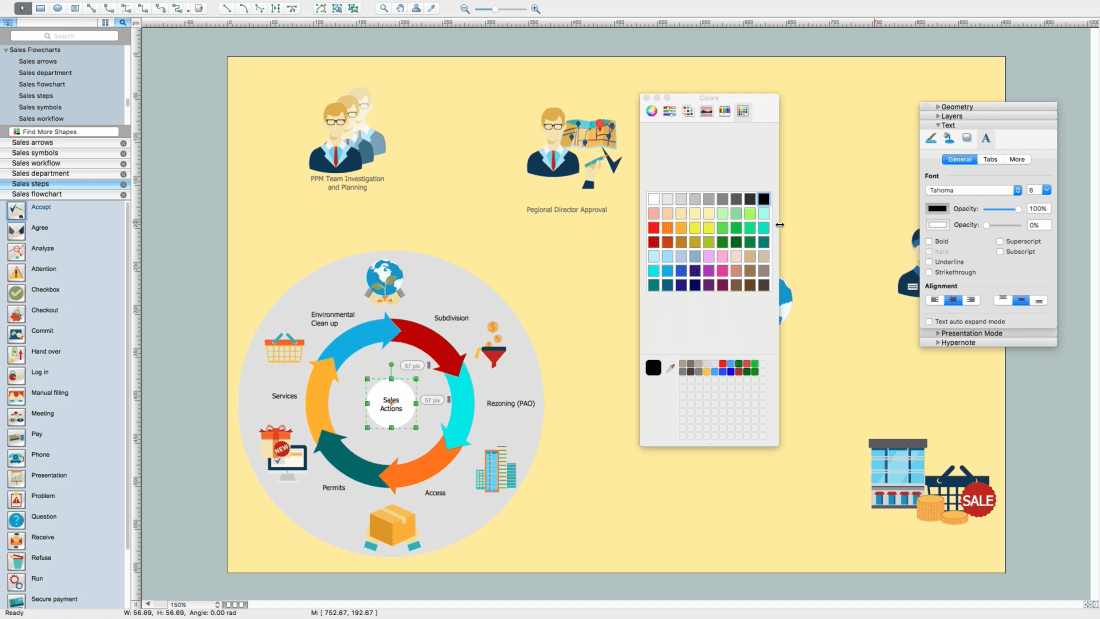The height and width of the screenshot is (619, 1100).
Task: Click the black text color well
Action: click(937, 208)
